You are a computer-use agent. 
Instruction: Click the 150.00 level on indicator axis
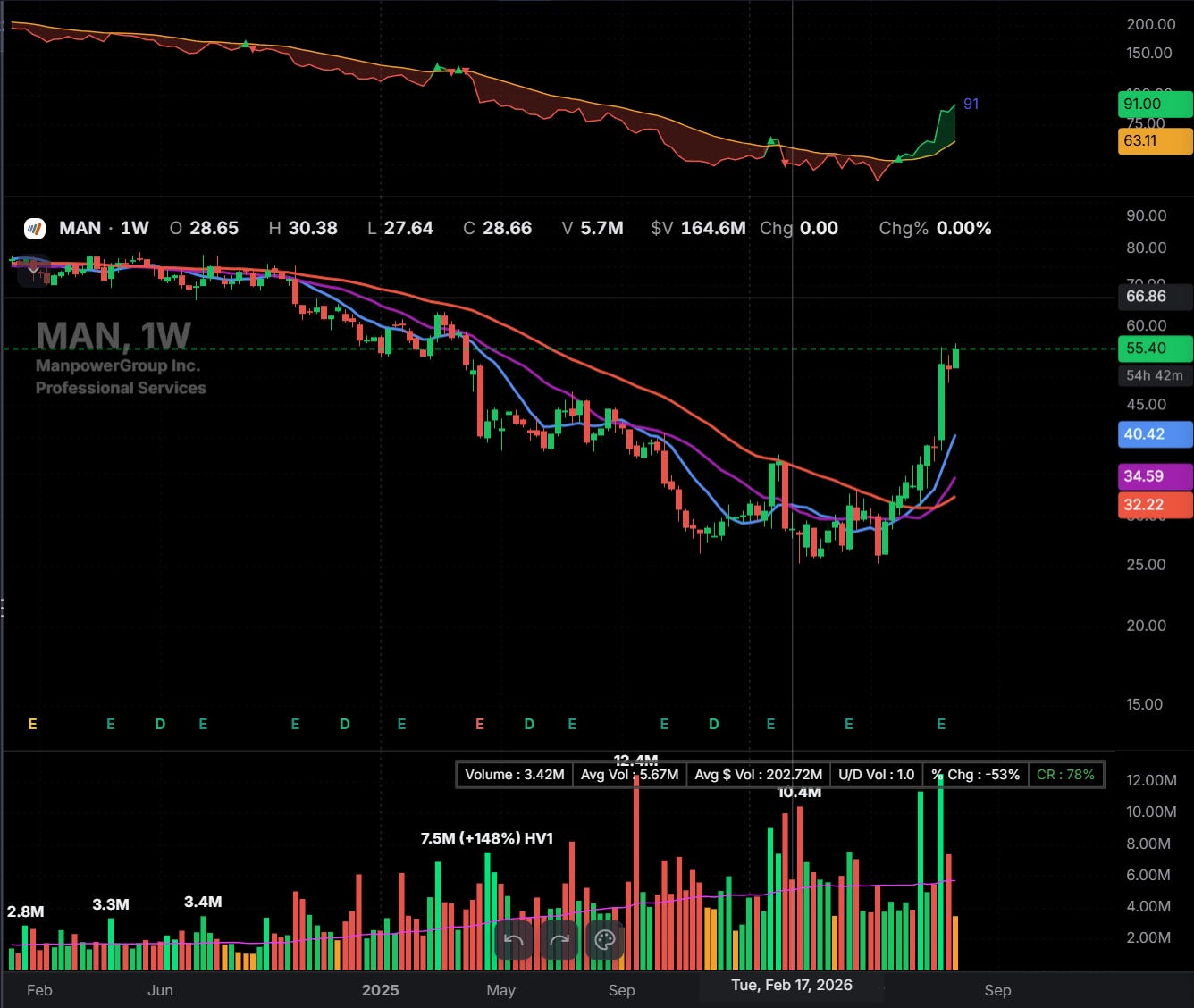pos(1149,53)
